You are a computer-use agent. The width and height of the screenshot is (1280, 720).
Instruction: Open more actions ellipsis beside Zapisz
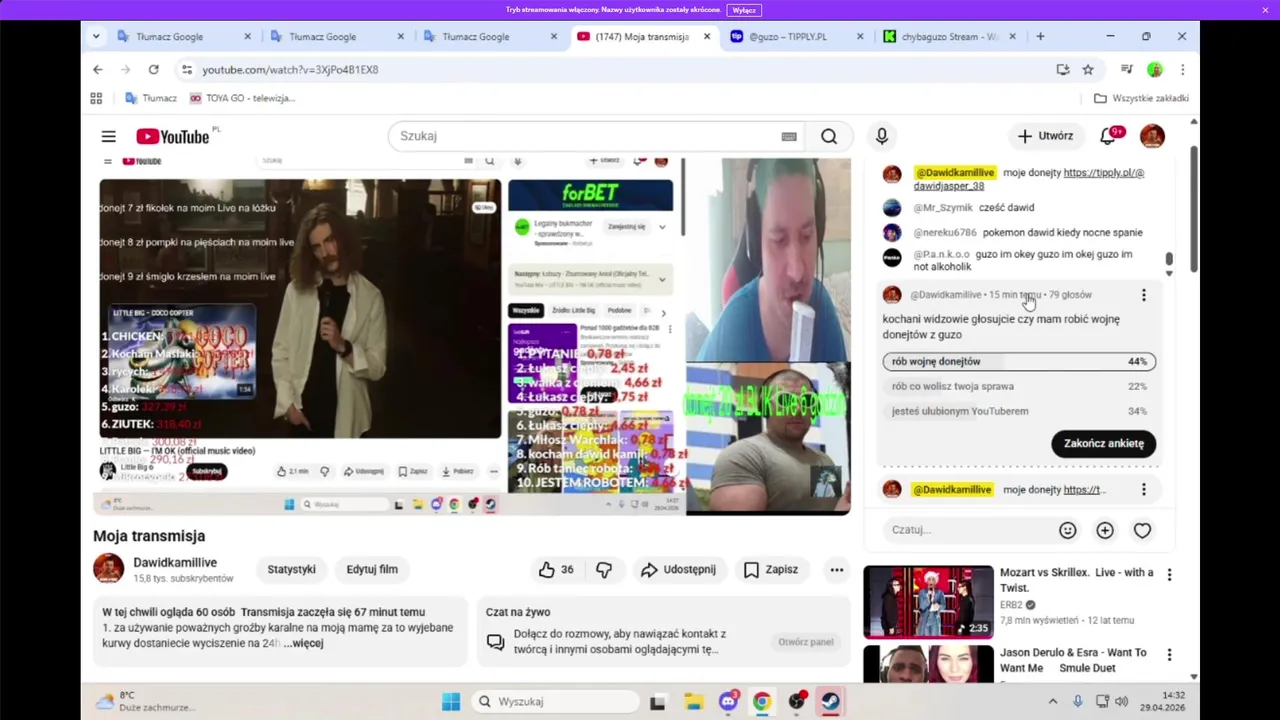tap(836, 569)
